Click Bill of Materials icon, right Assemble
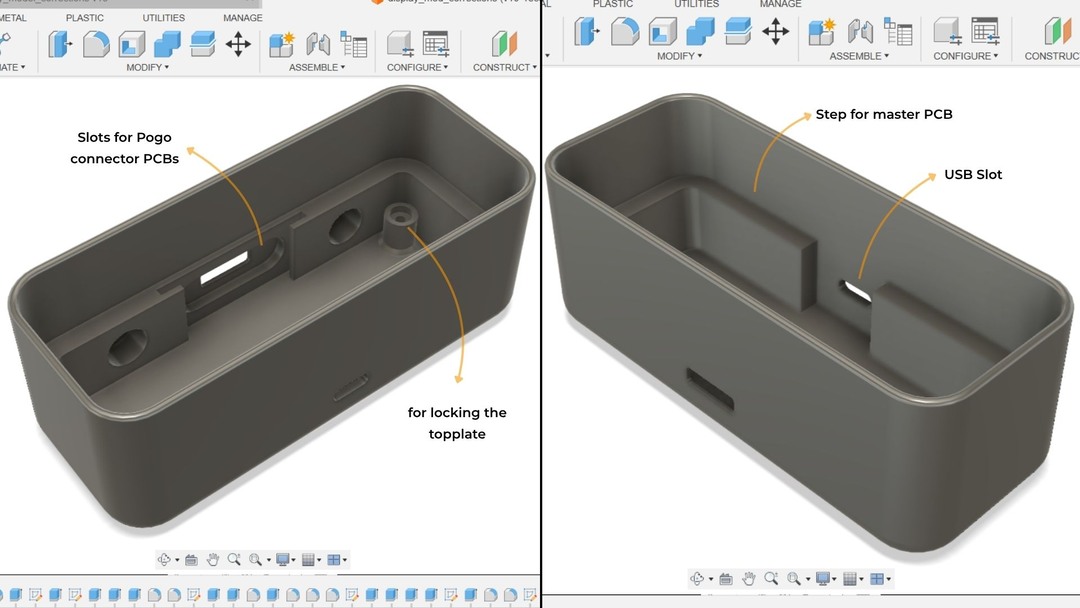This screenshot has width=1080, height=608. [x=898, y=32]
